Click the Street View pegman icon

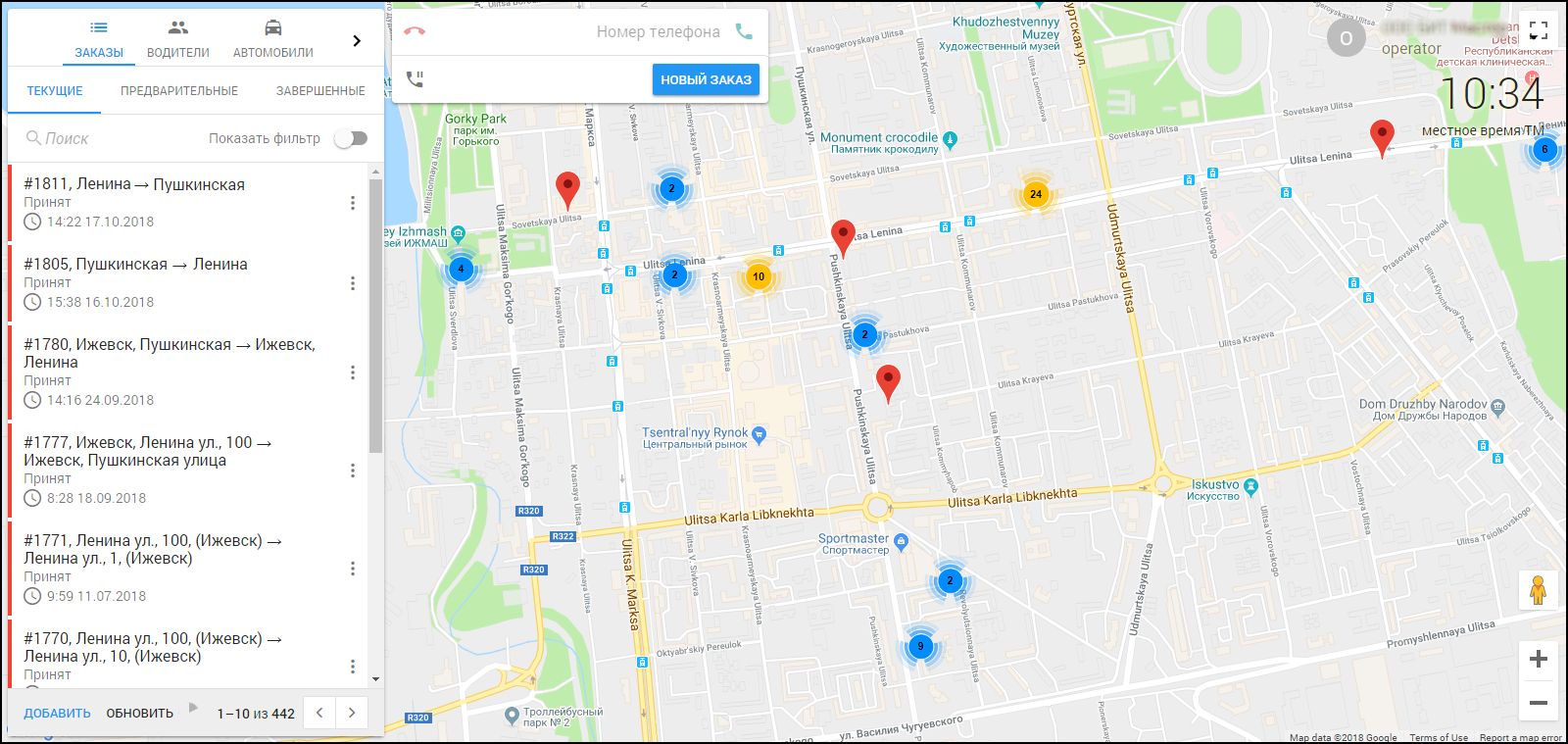click(x=1538, y=590)
